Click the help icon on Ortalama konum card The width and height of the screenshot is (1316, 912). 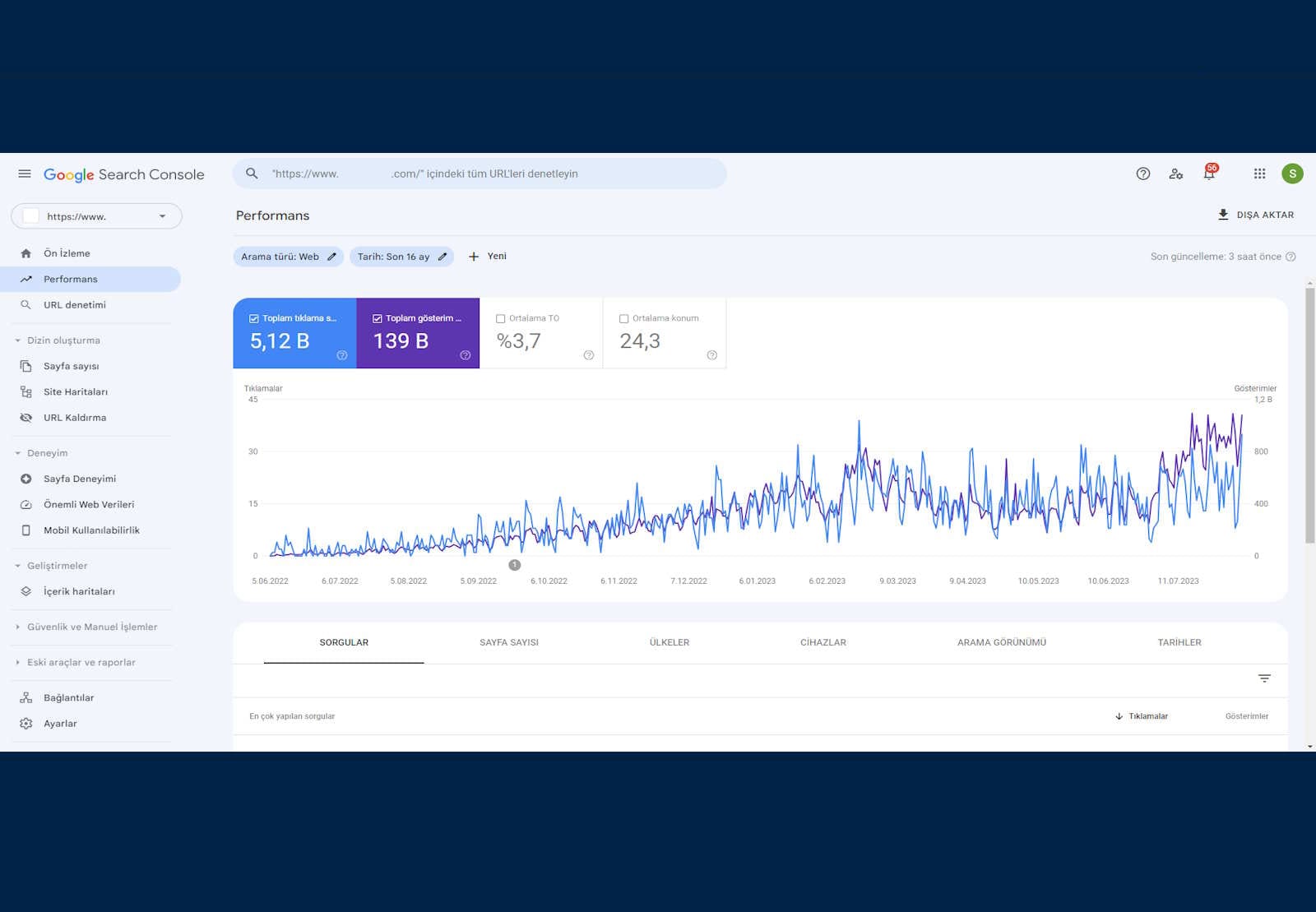coord(711,355)
